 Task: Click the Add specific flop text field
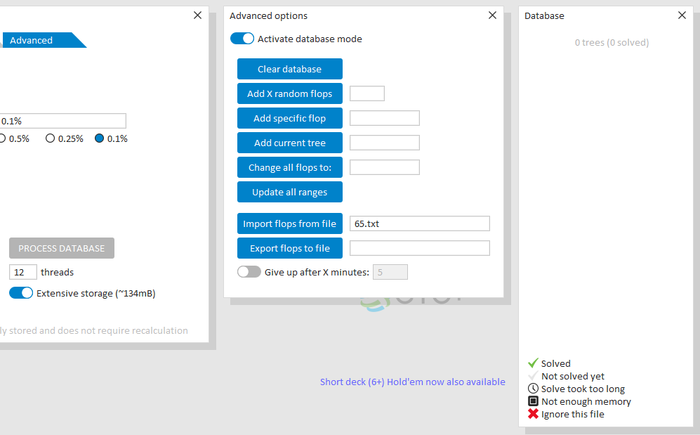tap(384, 118)
